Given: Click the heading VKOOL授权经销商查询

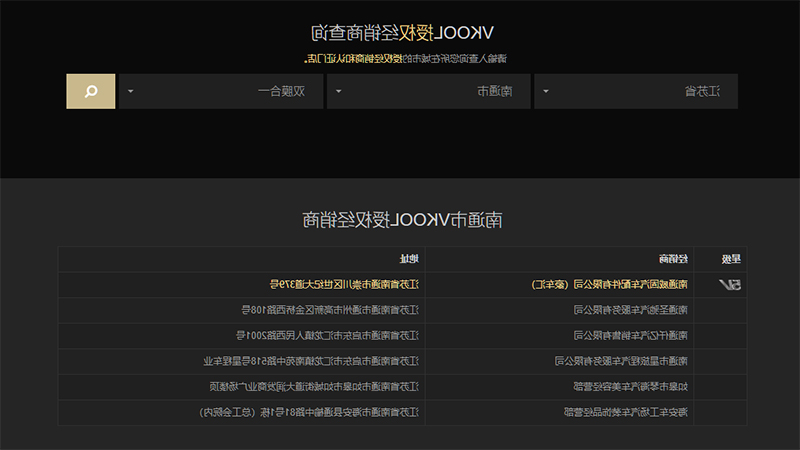Looking at the screenshot, I should [x=403, y=33].
